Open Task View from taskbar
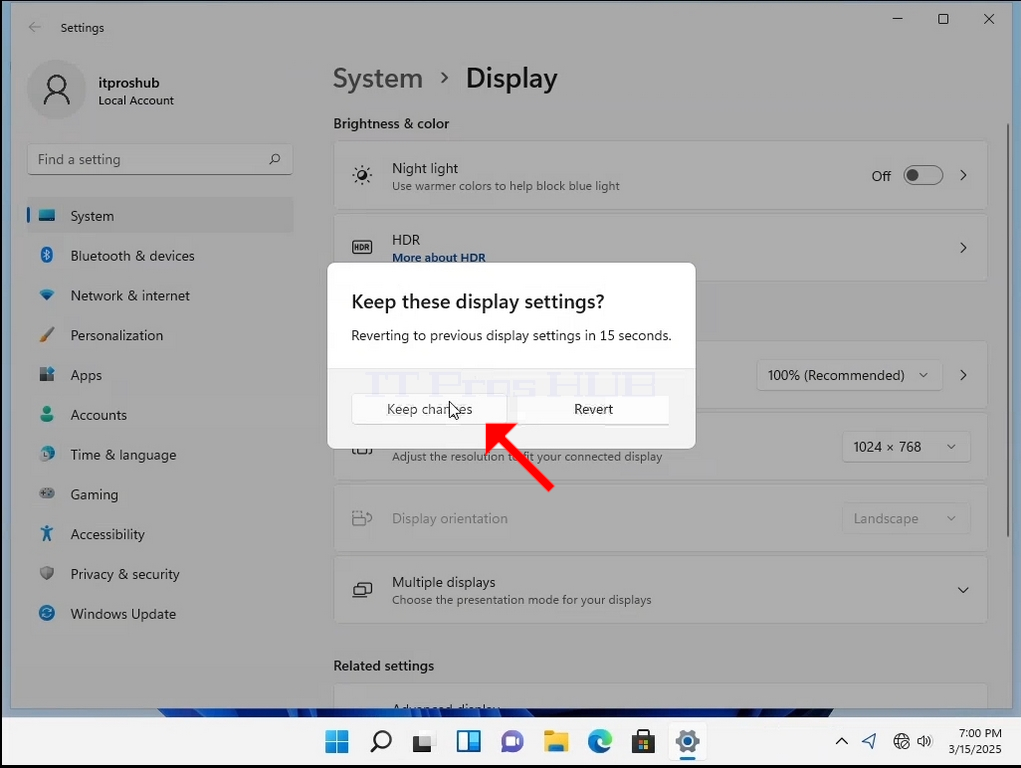Image resolution: width=1021 pixels, height=768 pixels. [424, 741]
